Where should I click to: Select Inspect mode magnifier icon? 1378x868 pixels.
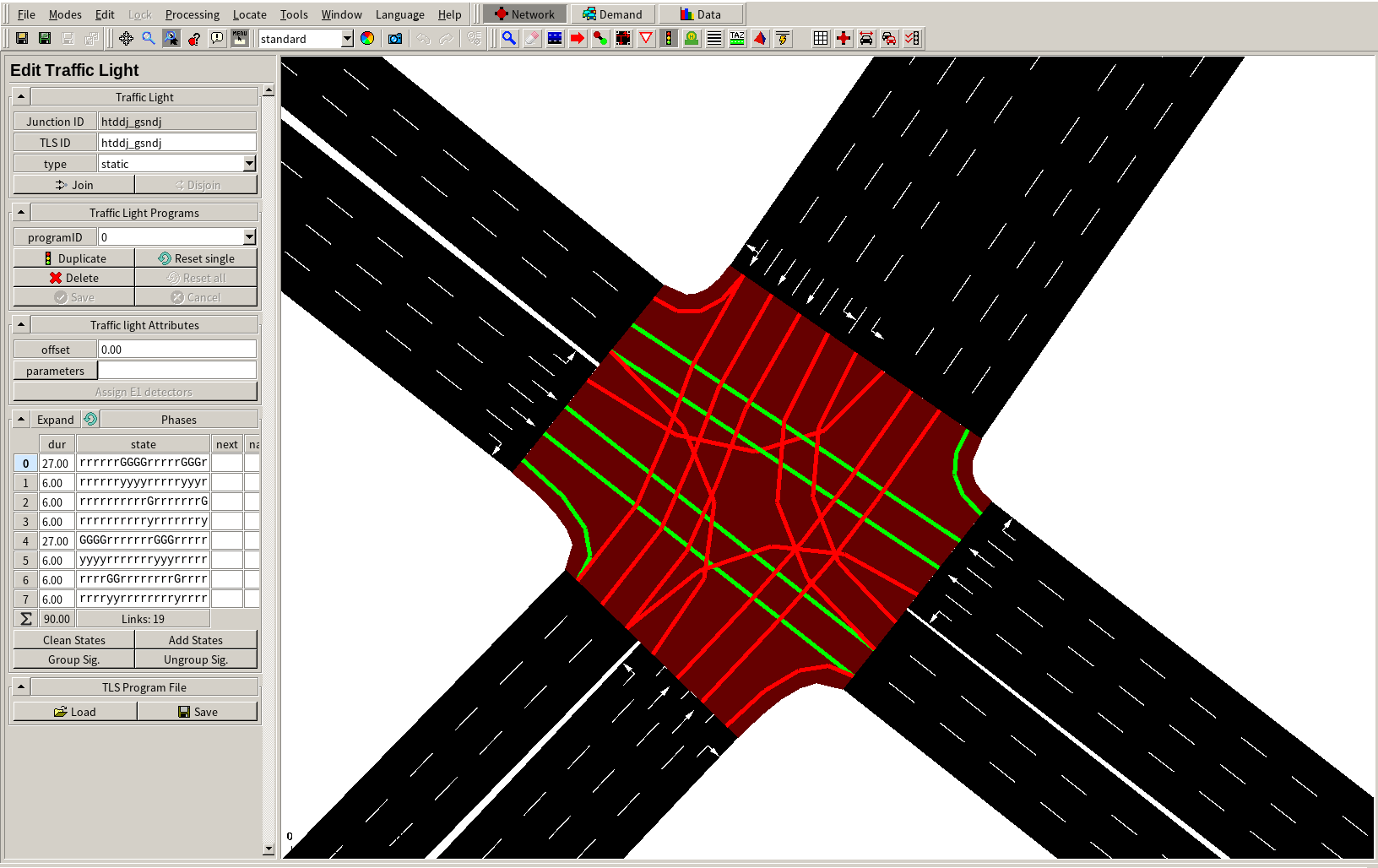coord(509,38)
